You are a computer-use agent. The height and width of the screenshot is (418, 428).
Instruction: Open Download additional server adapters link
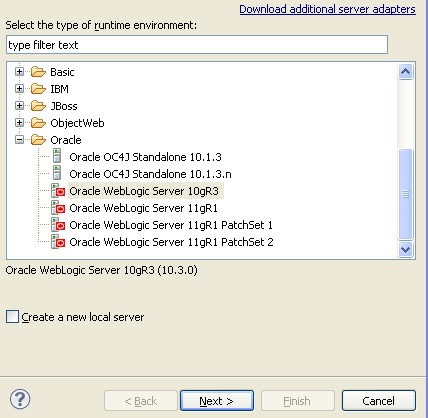(327, 9)
